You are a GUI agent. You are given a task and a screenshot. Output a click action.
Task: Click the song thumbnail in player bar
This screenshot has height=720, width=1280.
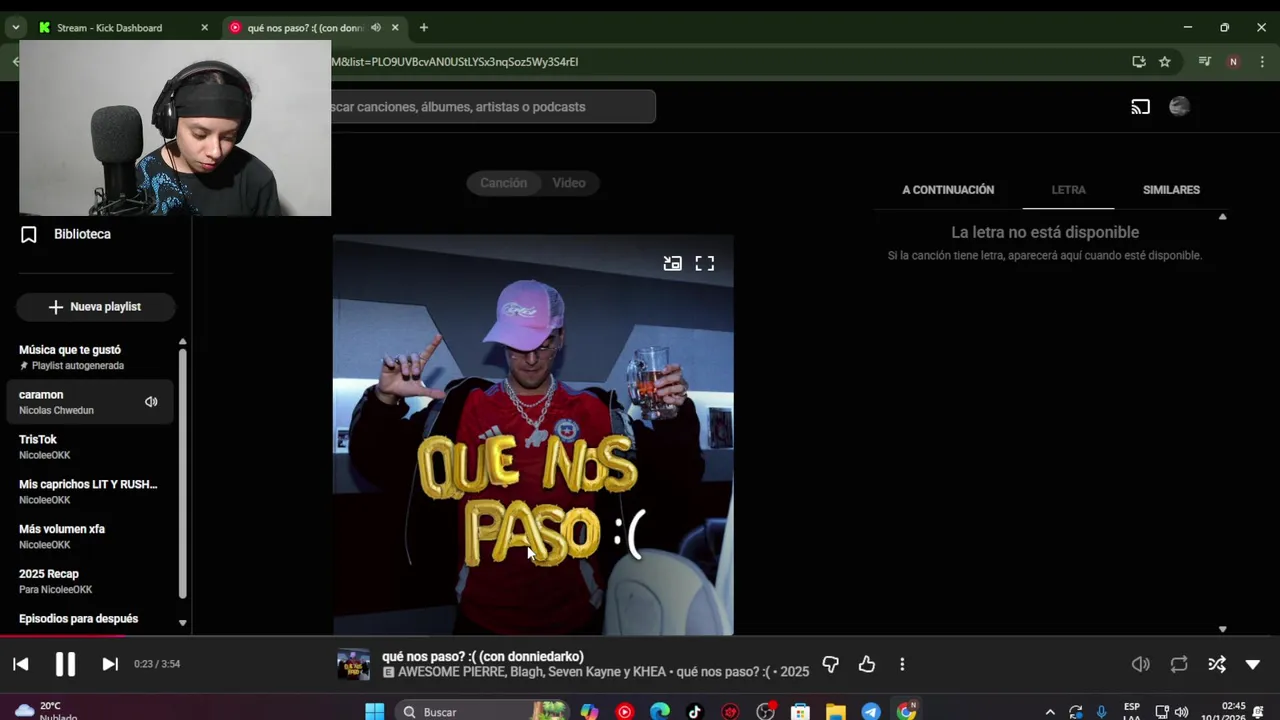click(353, 665)
